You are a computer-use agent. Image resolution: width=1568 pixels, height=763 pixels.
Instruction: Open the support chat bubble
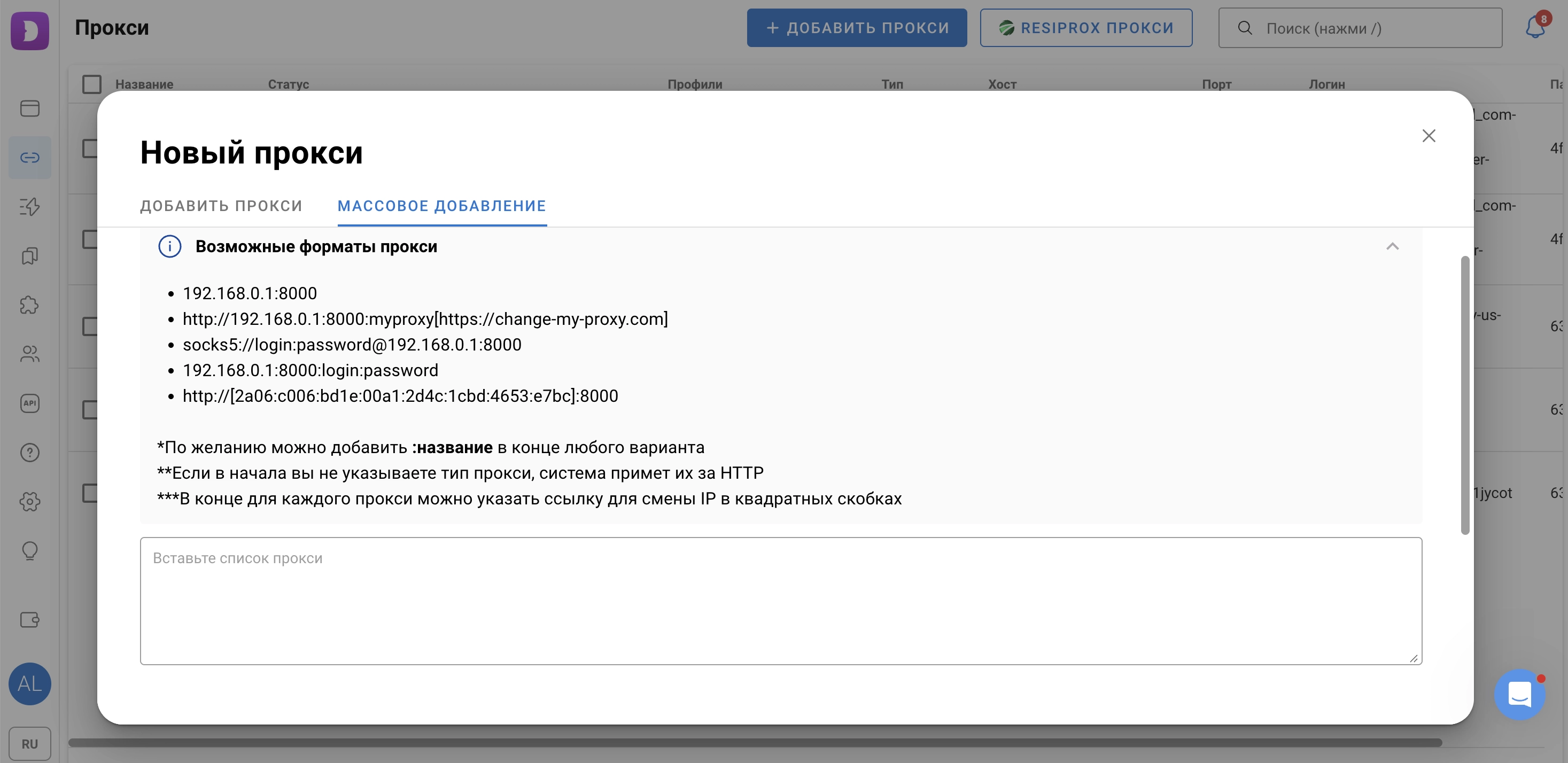click(x=1519, y=694)
